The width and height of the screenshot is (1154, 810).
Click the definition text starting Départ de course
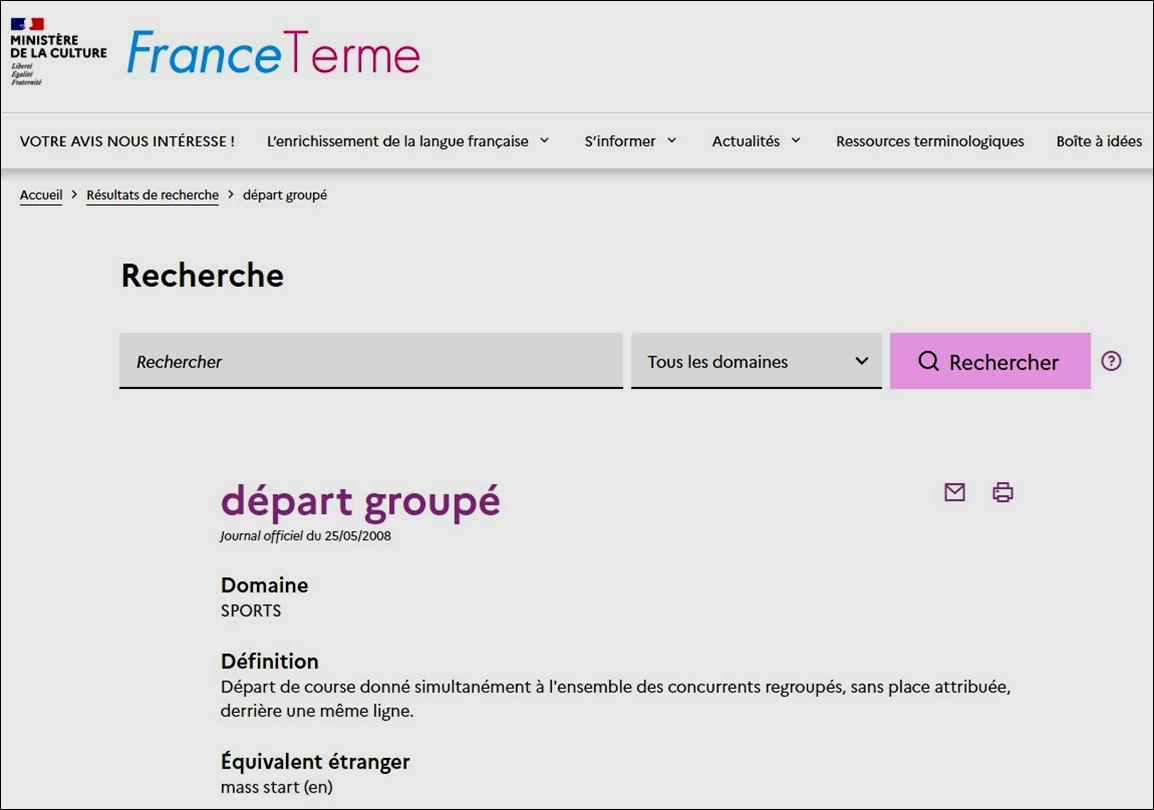tap(615, 699)
